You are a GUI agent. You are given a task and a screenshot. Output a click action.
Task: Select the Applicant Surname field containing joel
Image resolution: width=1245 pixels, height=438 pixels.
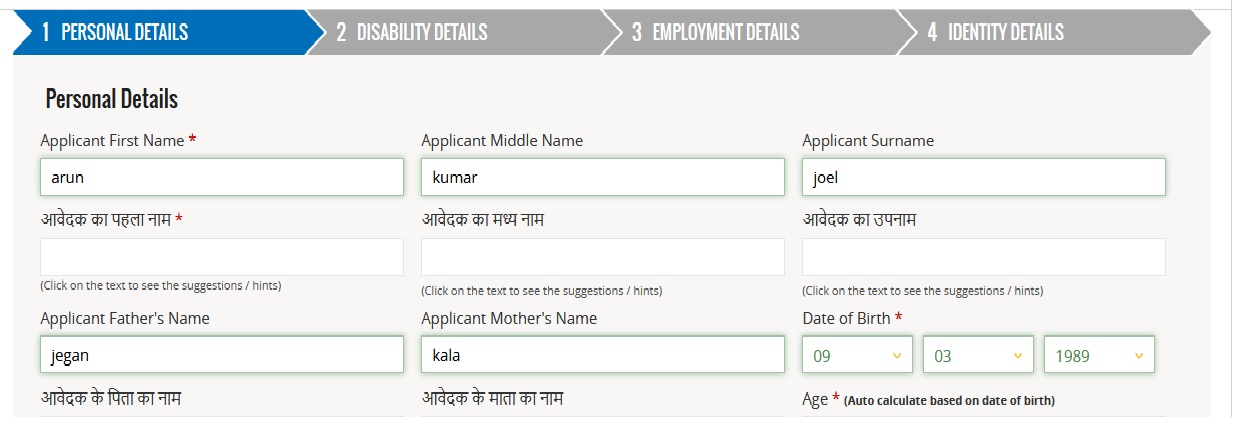click(983, 178)
